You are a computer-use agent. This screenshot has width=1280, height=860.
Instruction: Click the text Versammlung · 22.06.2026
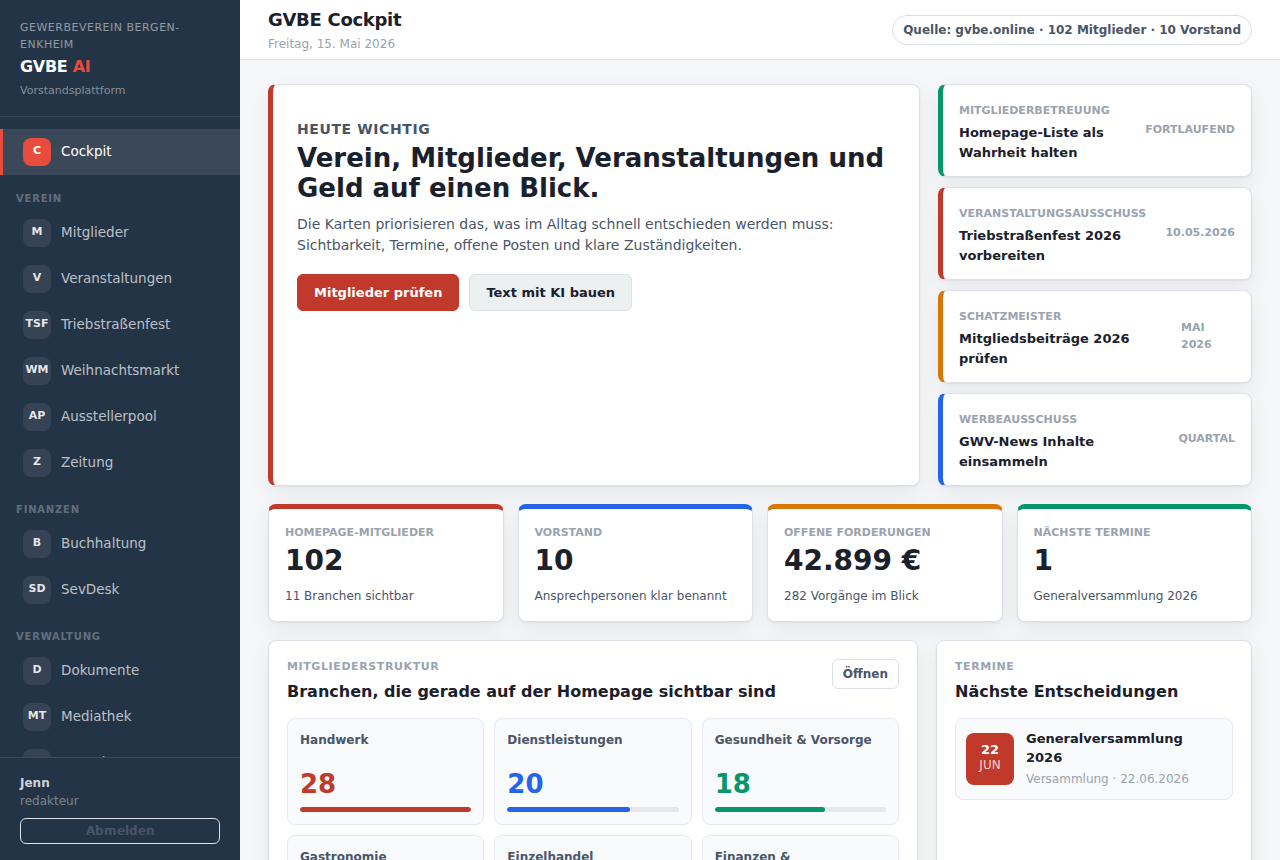[x=1107, y=779]
